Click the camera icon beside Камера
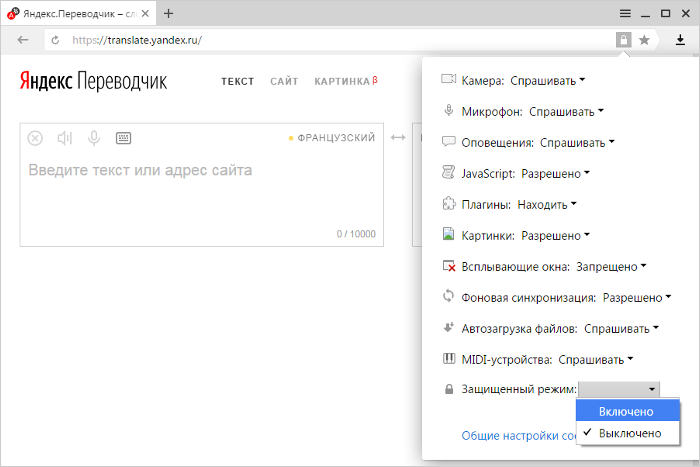 (448, 79)
